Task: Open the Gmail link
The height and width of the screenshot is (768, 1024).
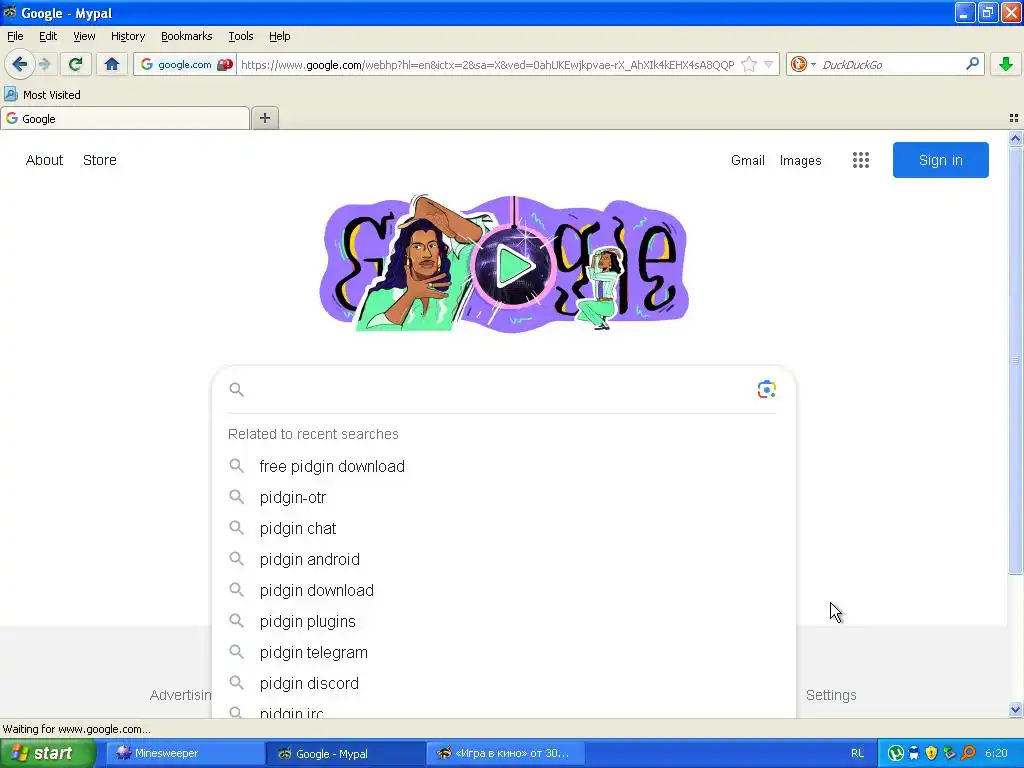Action: pos(747,160)
